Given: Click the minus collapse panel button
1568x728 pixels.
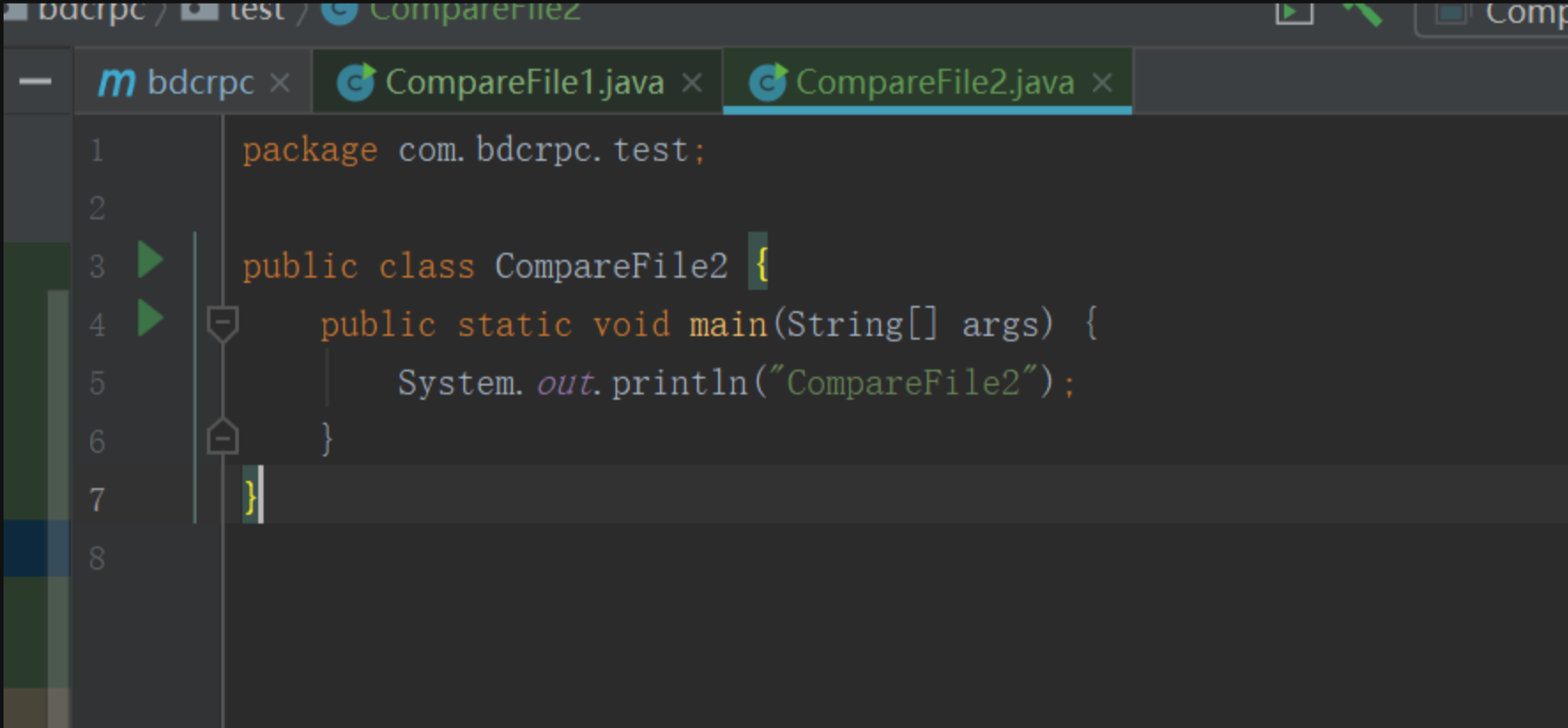Looking at the screenshot, I should click(x=35, y=82).
